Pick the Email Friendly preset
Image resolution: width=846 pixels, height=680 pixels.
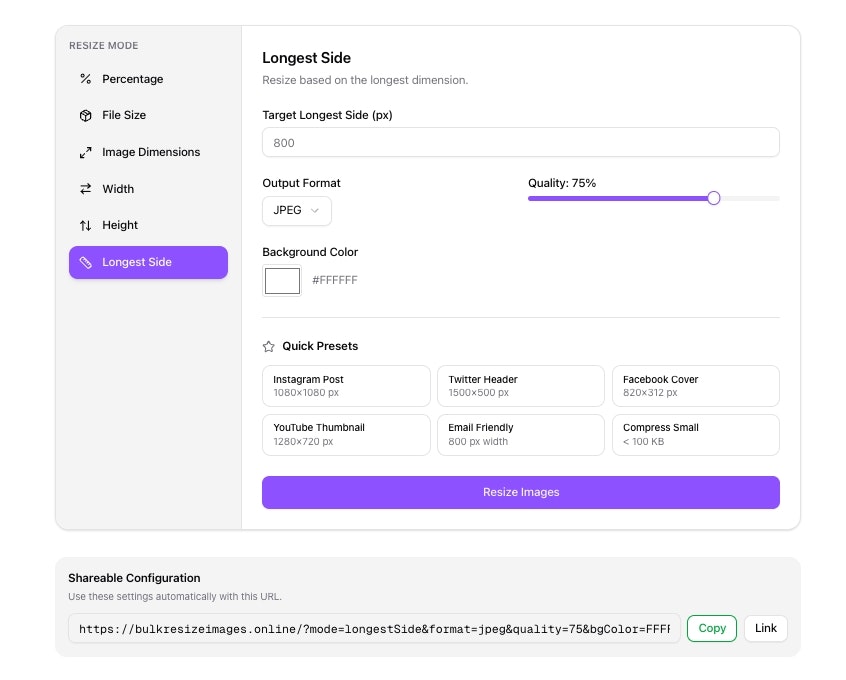coord(521,434)
